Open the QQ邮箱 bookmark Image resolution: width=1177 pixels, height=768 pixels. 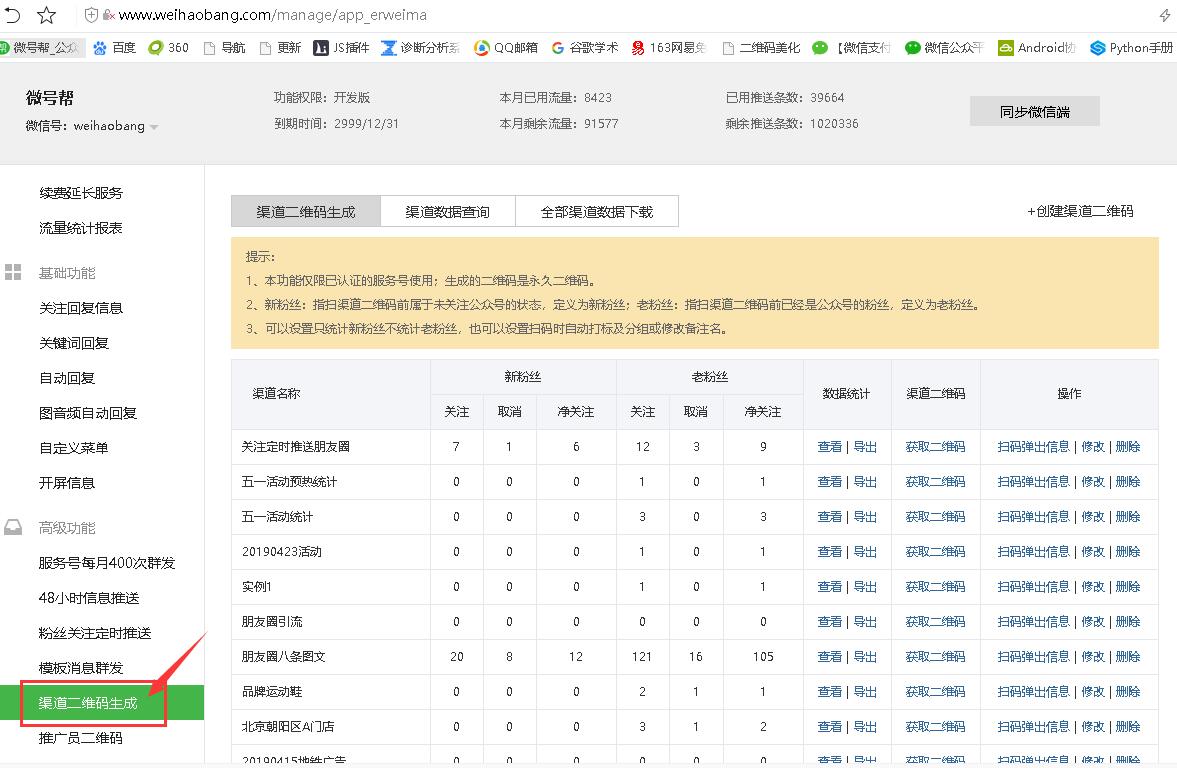[x=506, y=47]
